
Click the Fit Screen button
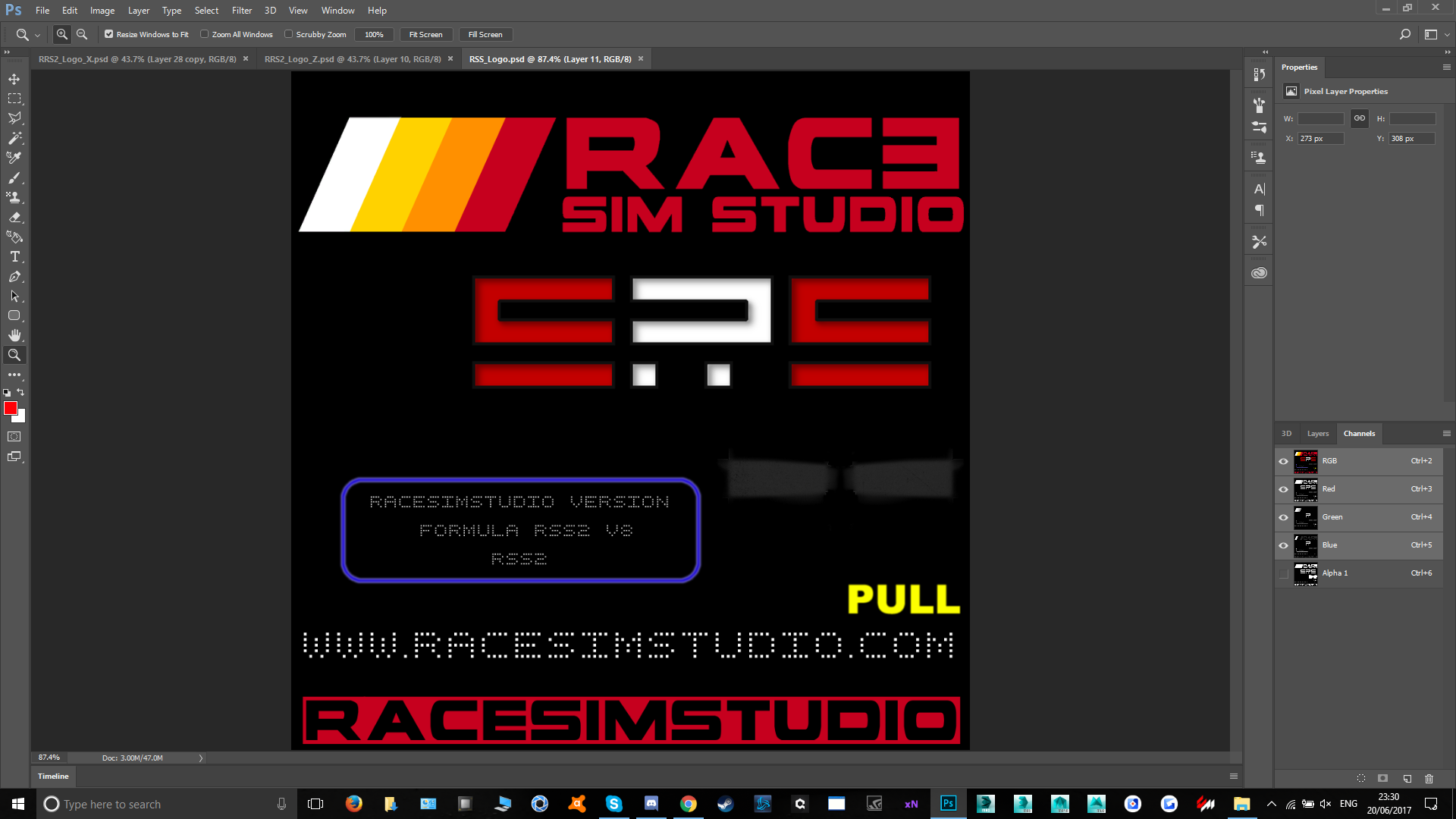coord(425,34)
